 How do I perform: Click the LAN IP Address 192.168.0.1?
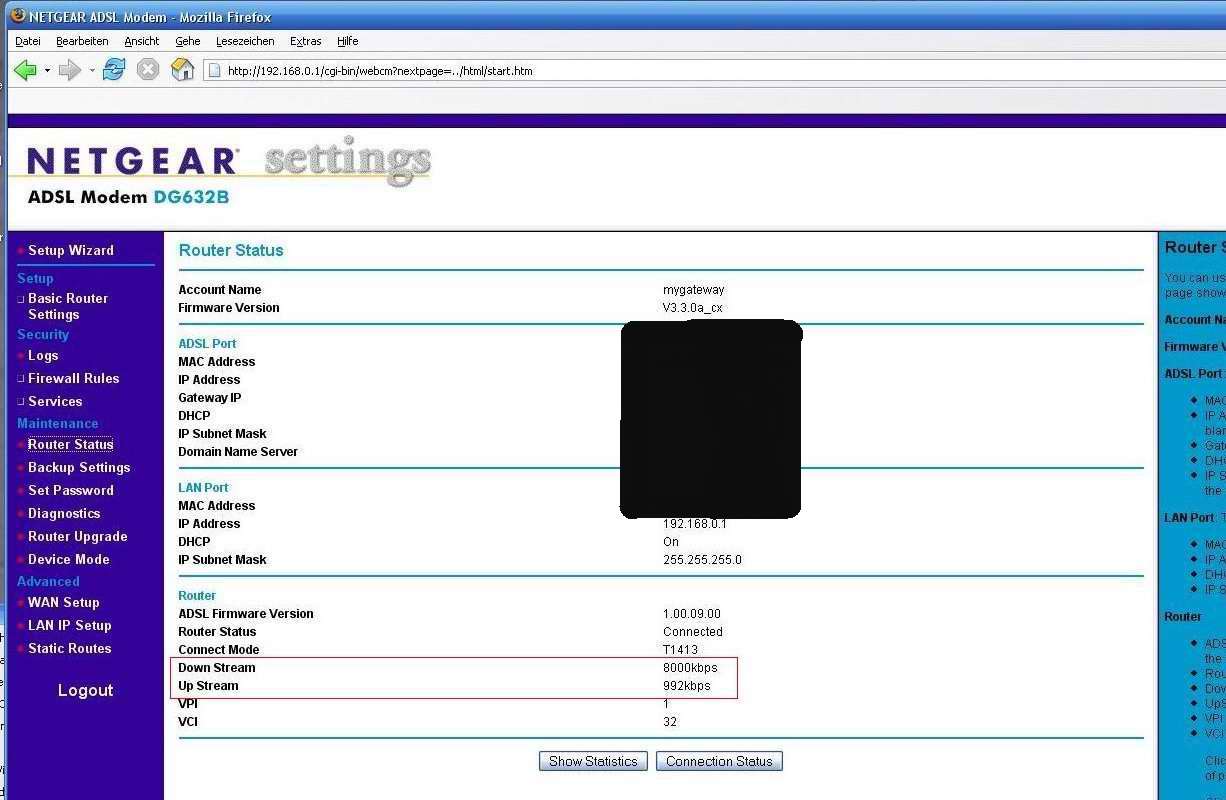click(x=695, y=524)
